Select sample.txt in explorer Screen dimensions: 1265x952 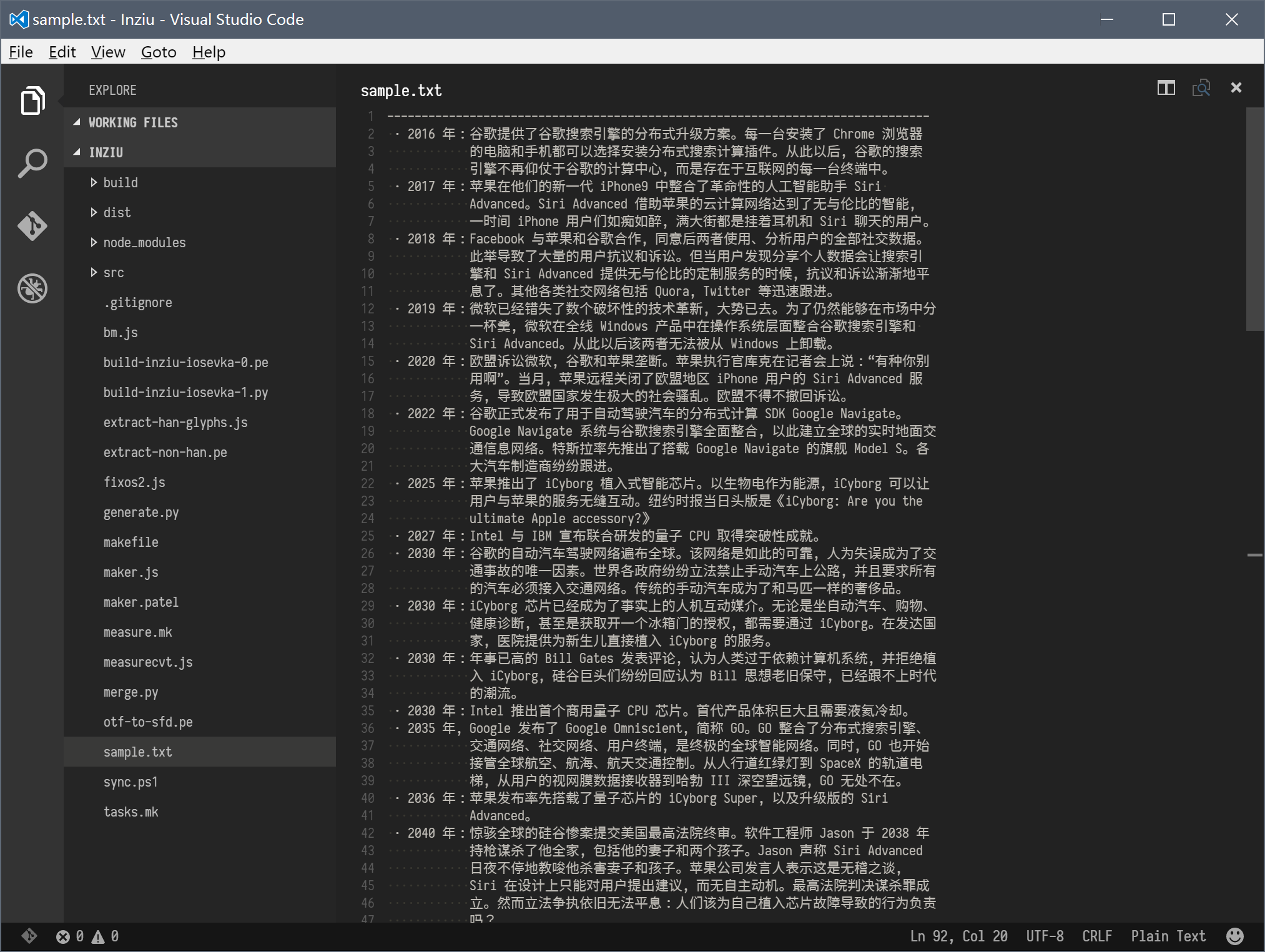pyautogui.click(x=200, y=752)
